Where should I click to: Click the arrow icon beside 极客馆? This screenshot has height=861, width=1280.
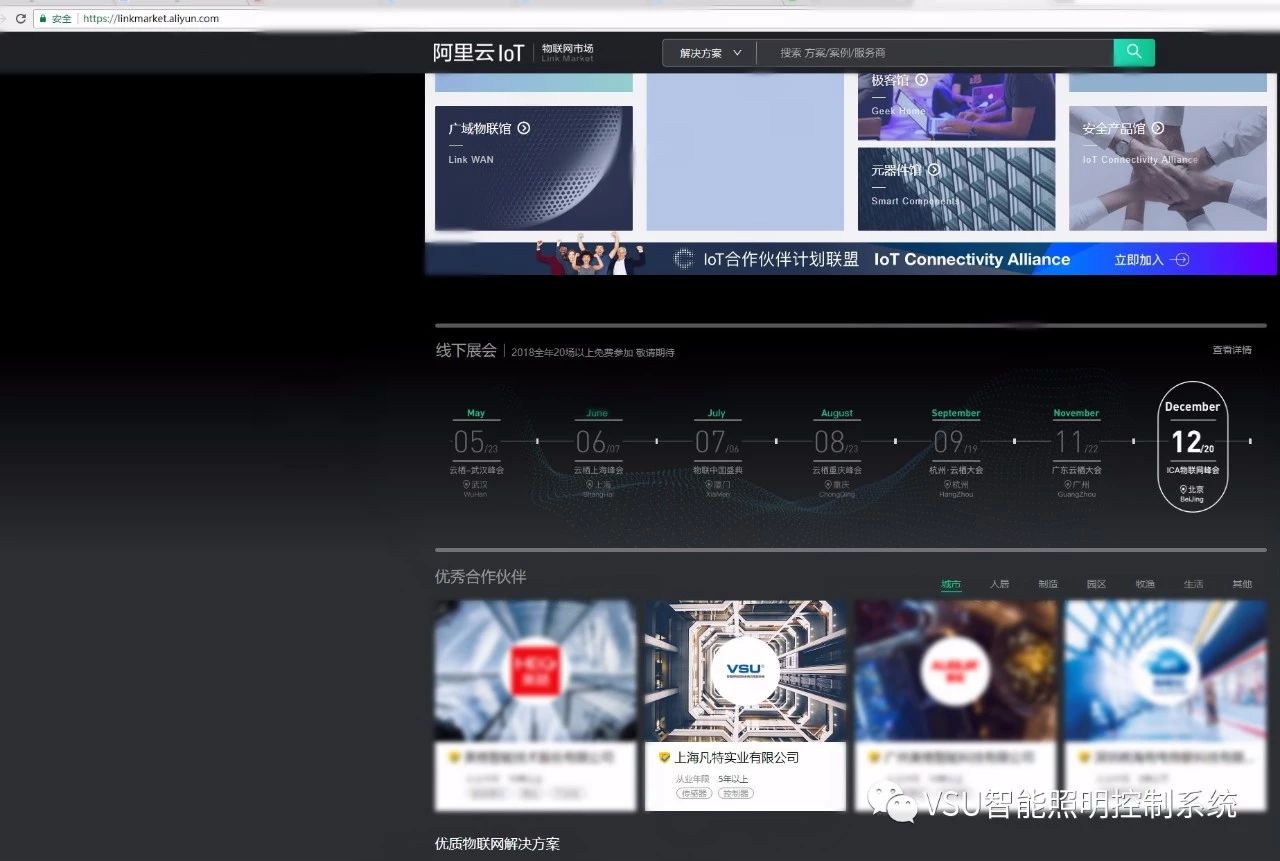(921, 80)
